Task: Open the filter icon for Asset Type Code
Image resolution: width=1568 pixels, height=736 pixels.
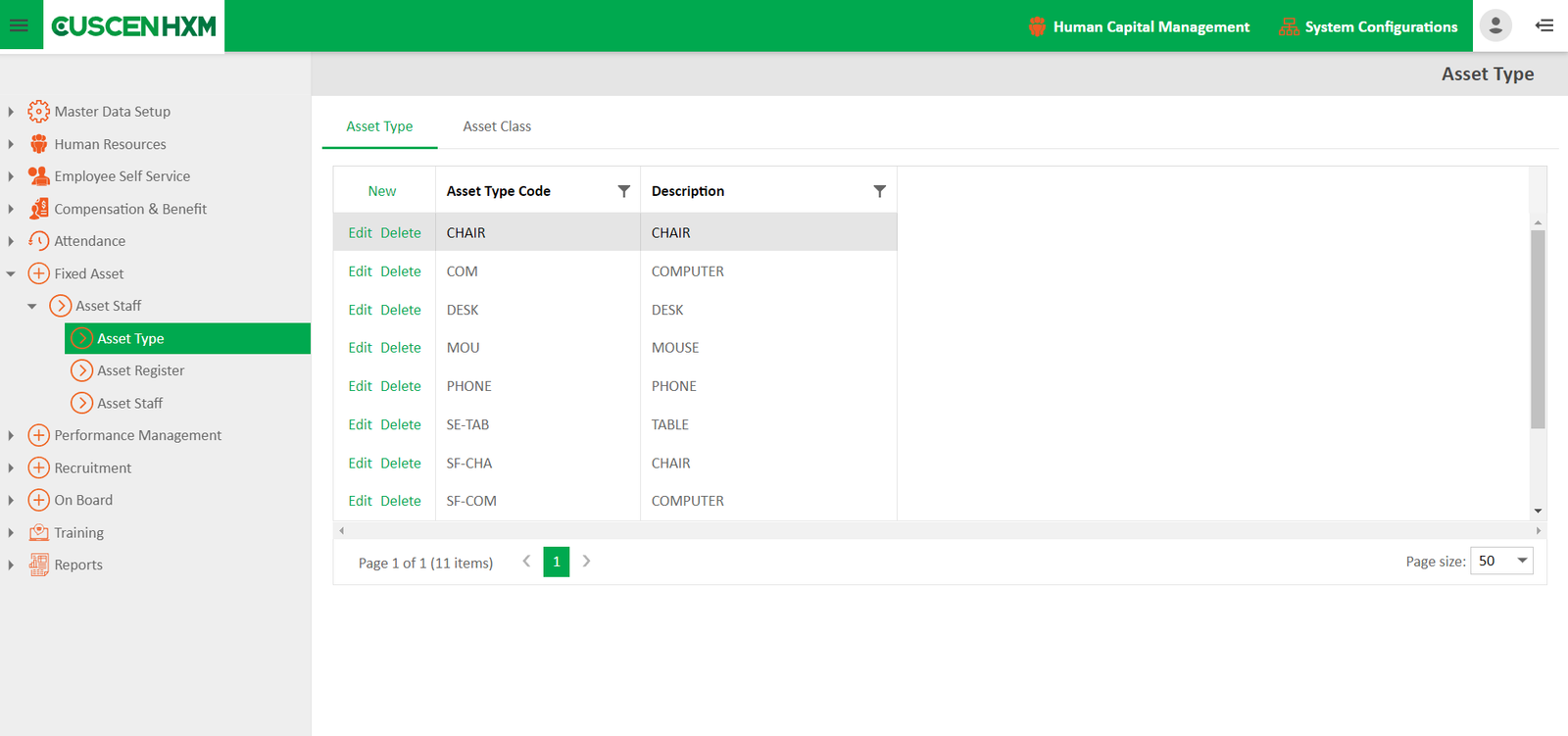Action: tap(623, 191)
